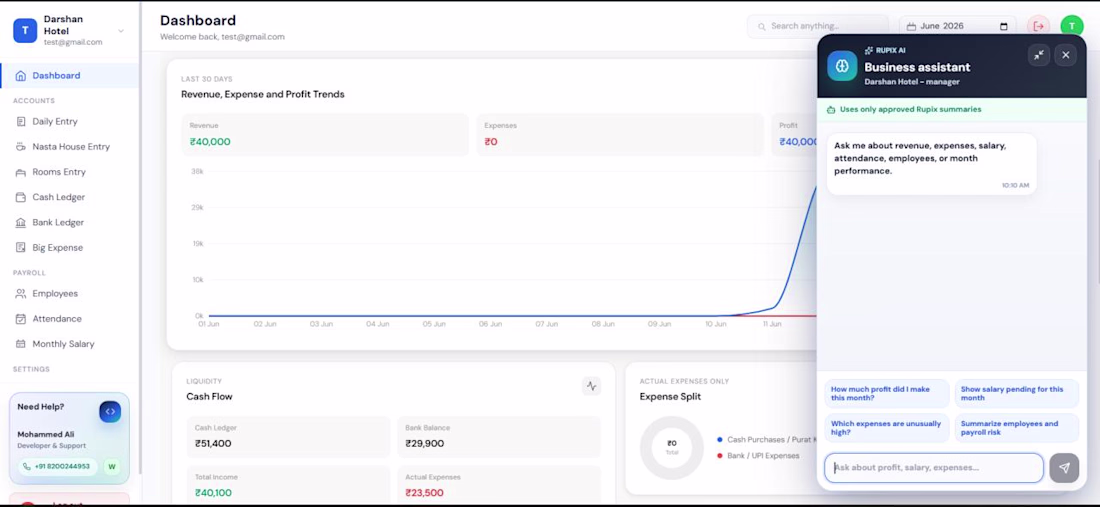Minimize the Business assistant chat panel
The width and height of the screenshot is (1100, 507).
click(1038, 55)
